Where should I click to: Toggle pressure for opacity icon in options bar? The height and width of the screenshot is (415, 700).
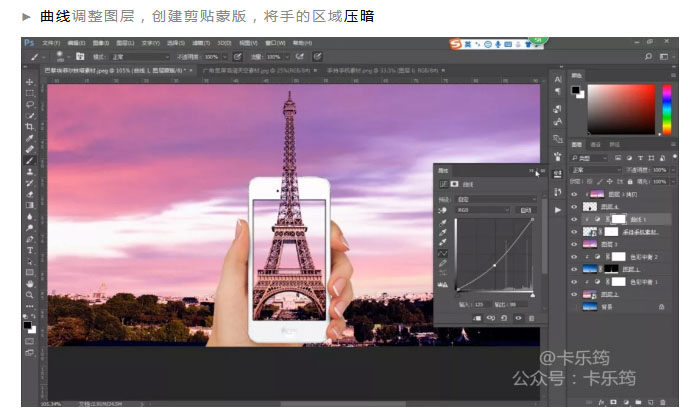238,57
